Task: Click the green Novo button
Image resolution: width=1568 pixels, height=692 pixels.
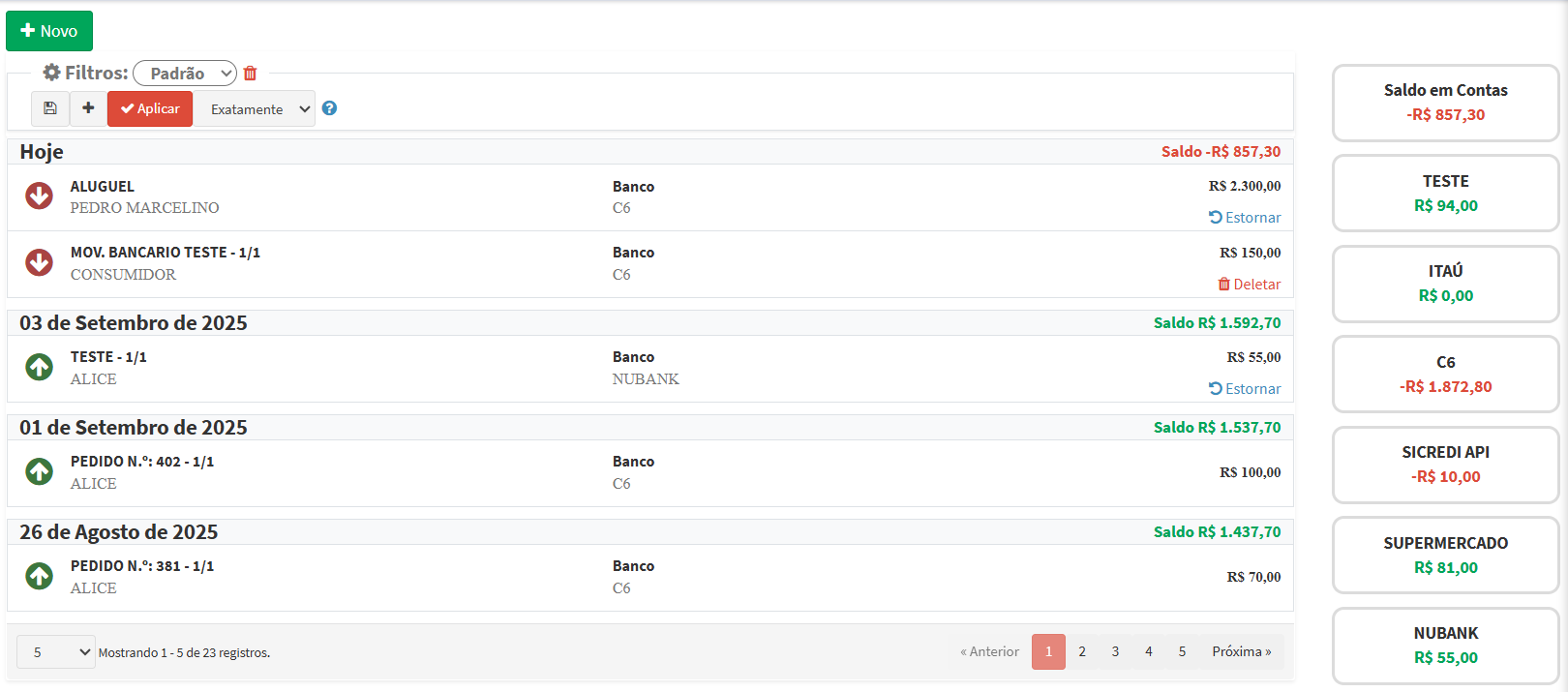Action: click(x=49, y=31)
